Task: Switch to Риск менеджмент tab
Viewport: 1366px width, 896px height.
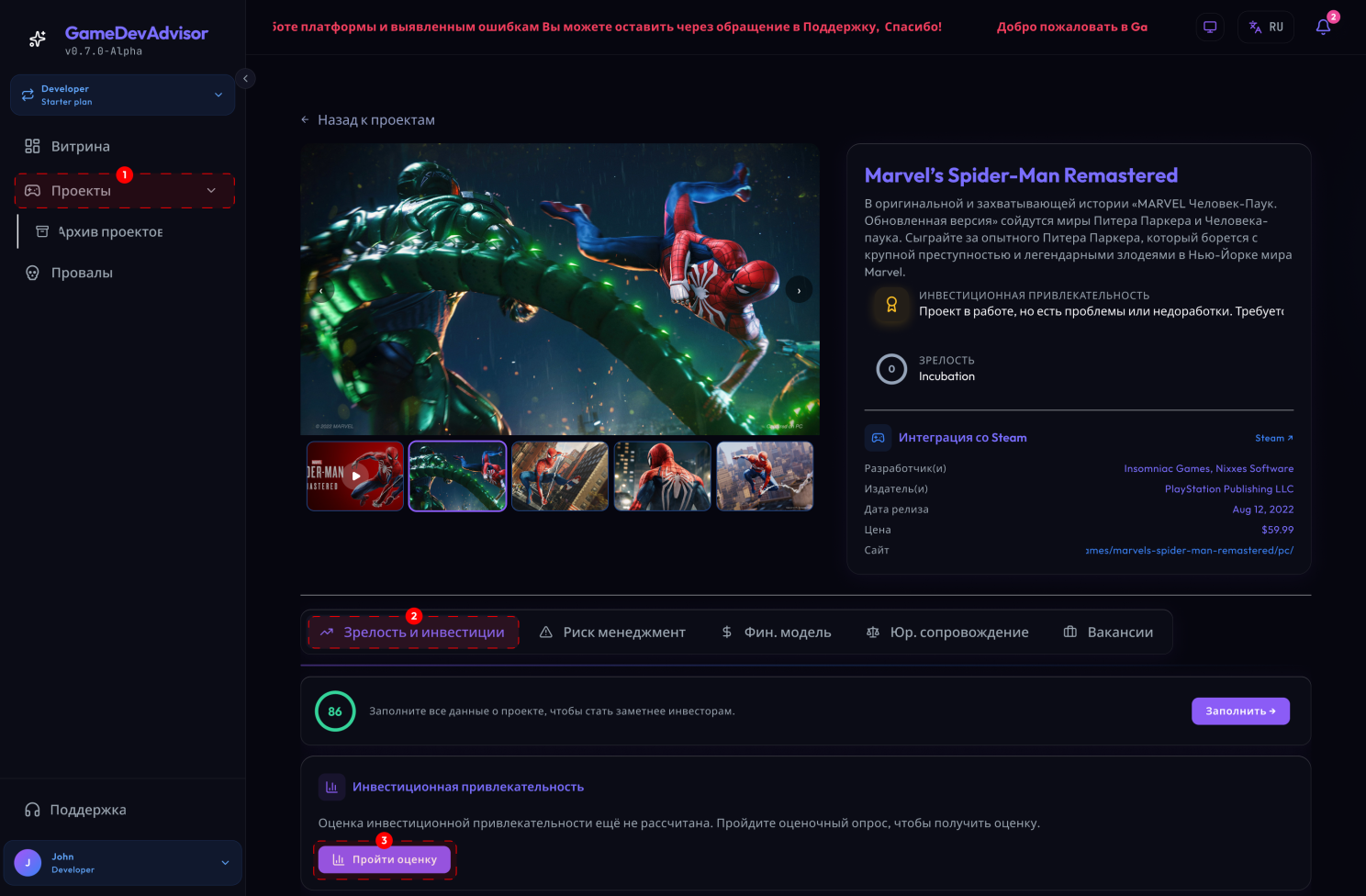Action: tap(612, 633)
